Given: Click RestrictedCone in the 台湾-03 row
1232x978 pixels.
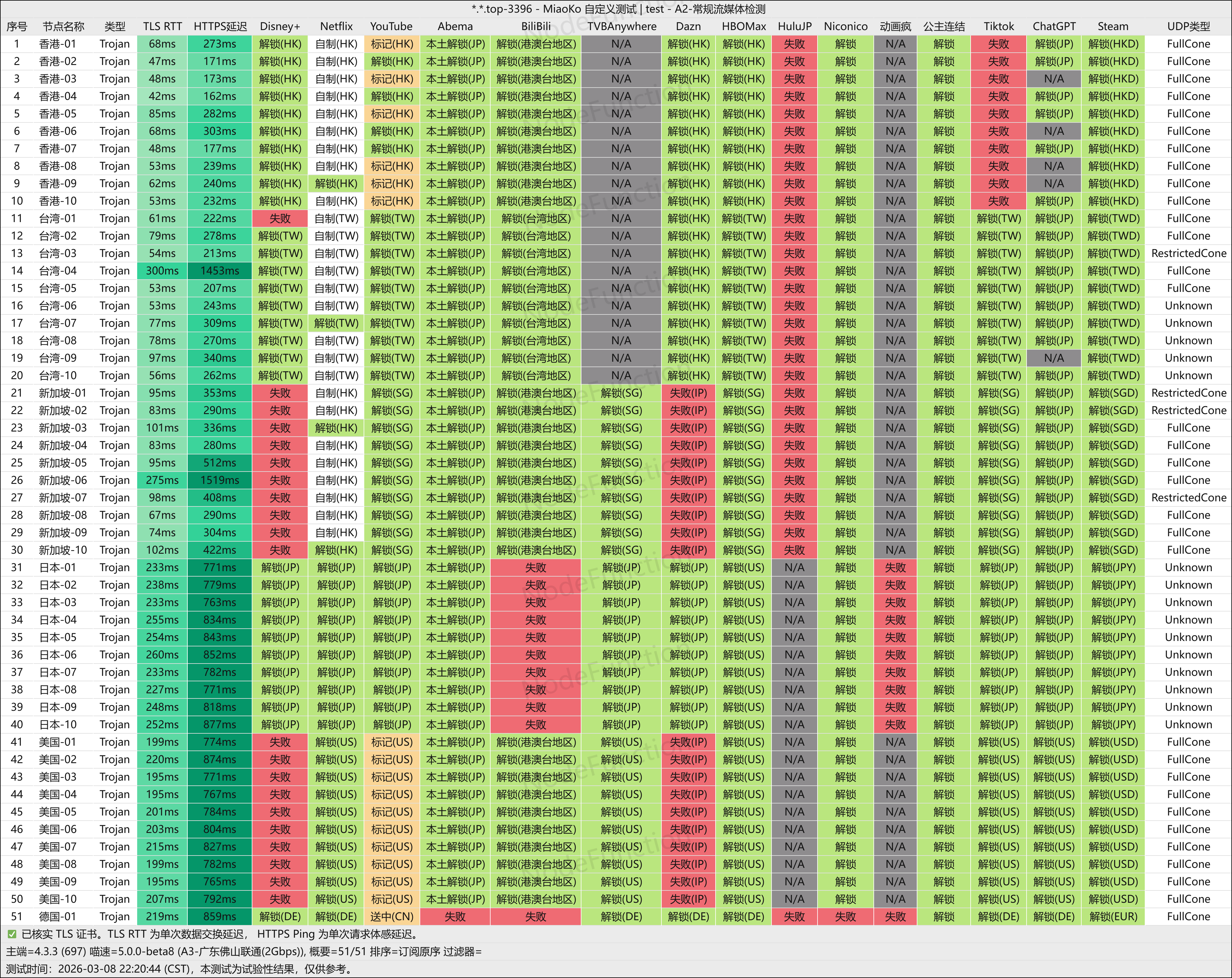Looking at the screenshot, I should 1188,253.
